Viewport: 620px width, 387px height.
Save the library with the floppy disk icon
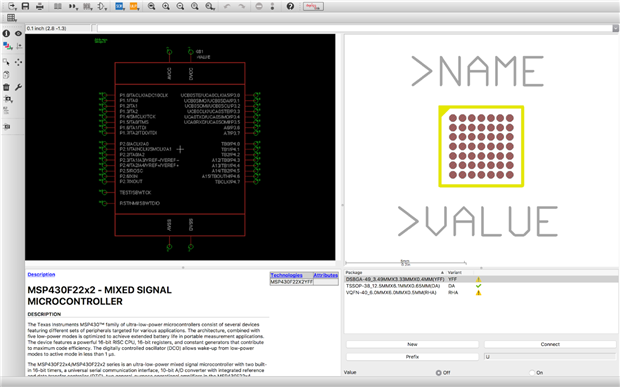pos(26,6)
